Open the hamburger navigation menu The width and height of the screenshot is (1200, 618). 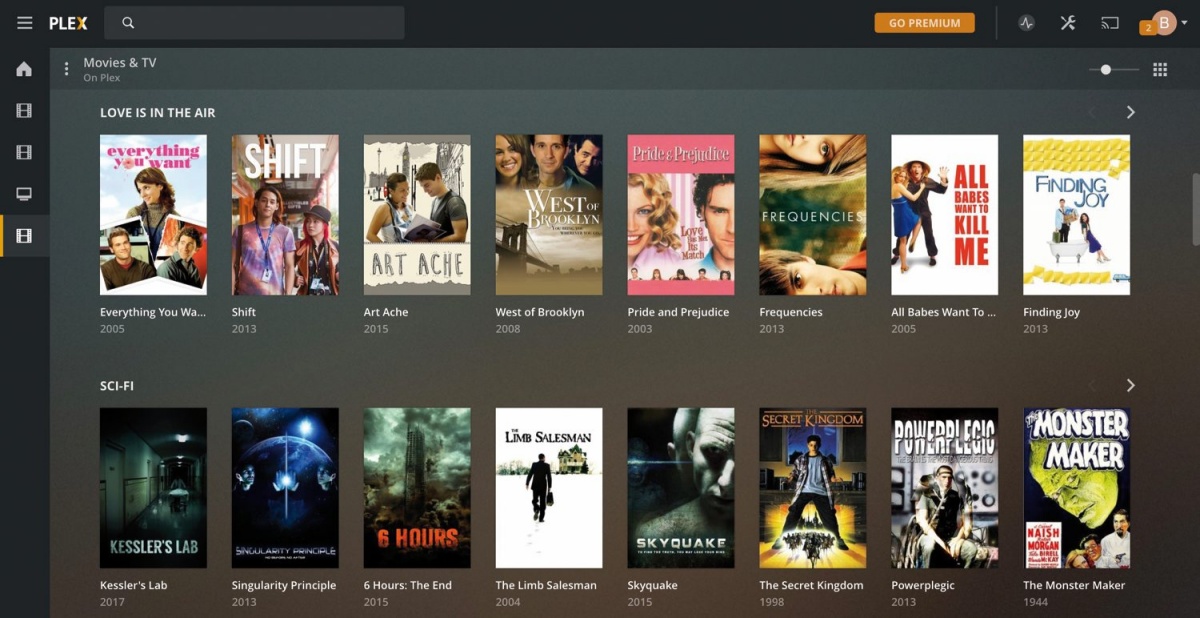(25, 23)
